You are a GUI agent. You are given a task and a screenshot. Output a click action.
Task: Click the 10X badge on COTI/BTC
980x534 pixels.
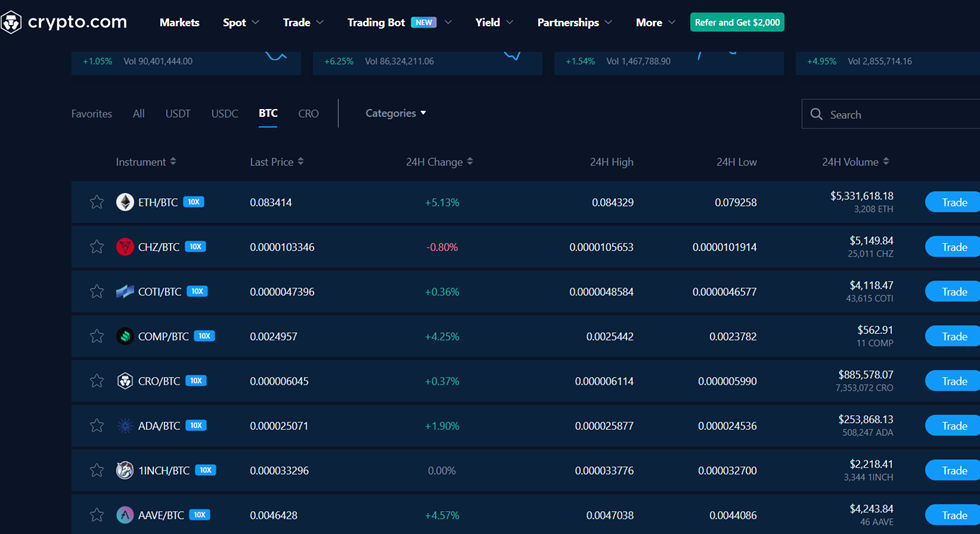point(198,291)
